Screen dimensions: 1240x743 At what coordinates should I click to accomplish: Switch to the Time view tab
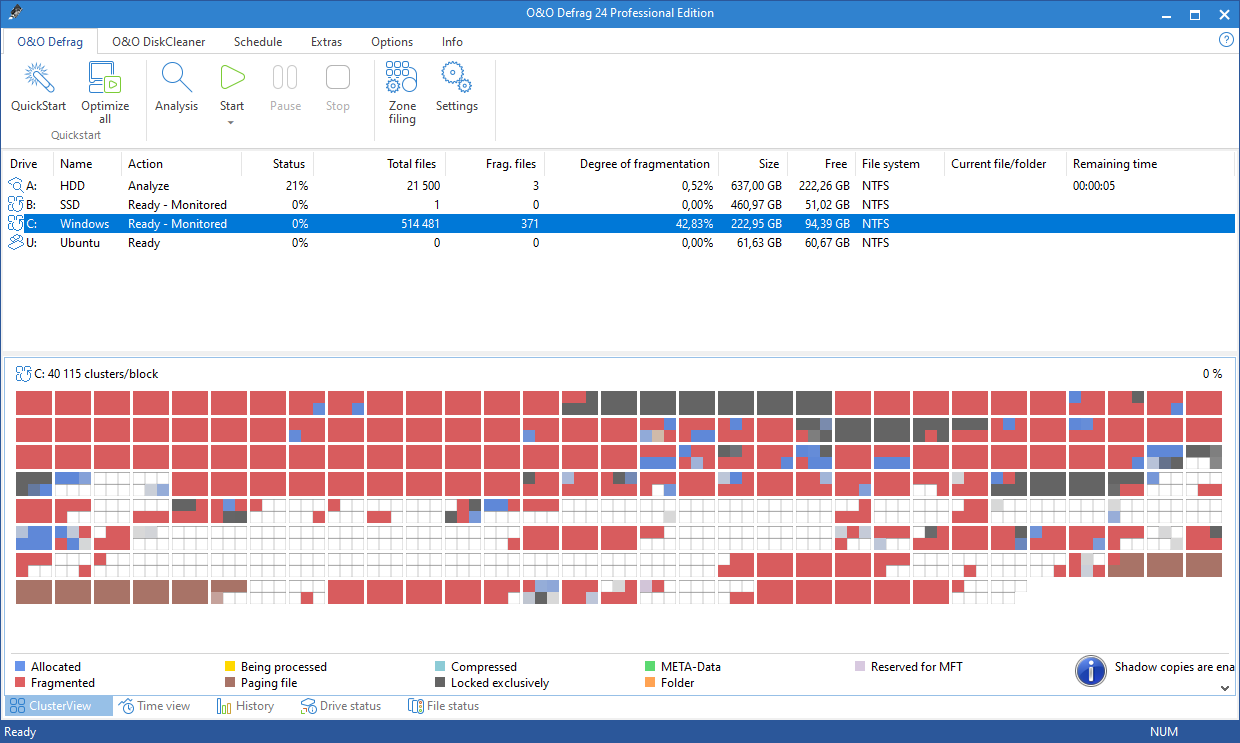[154, 706]
